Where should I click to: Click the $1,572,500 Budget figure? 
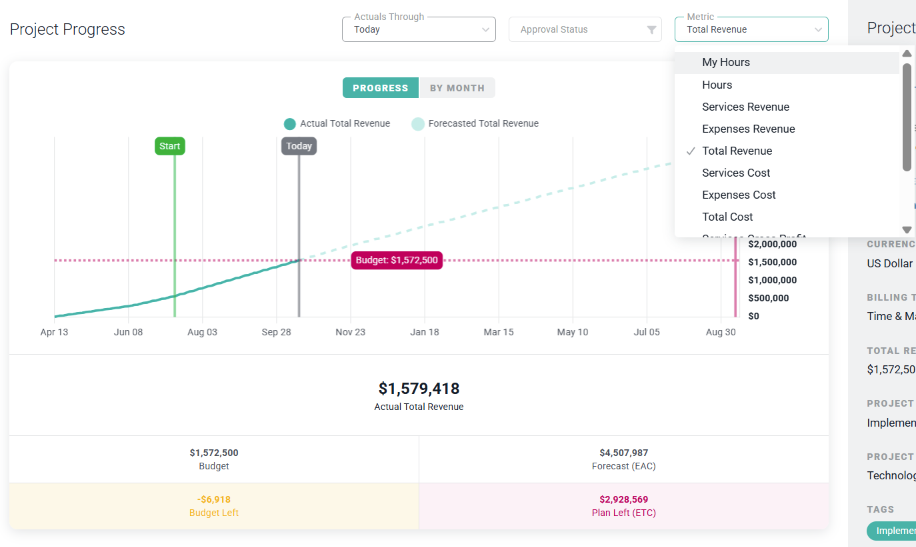click(214, 453)
